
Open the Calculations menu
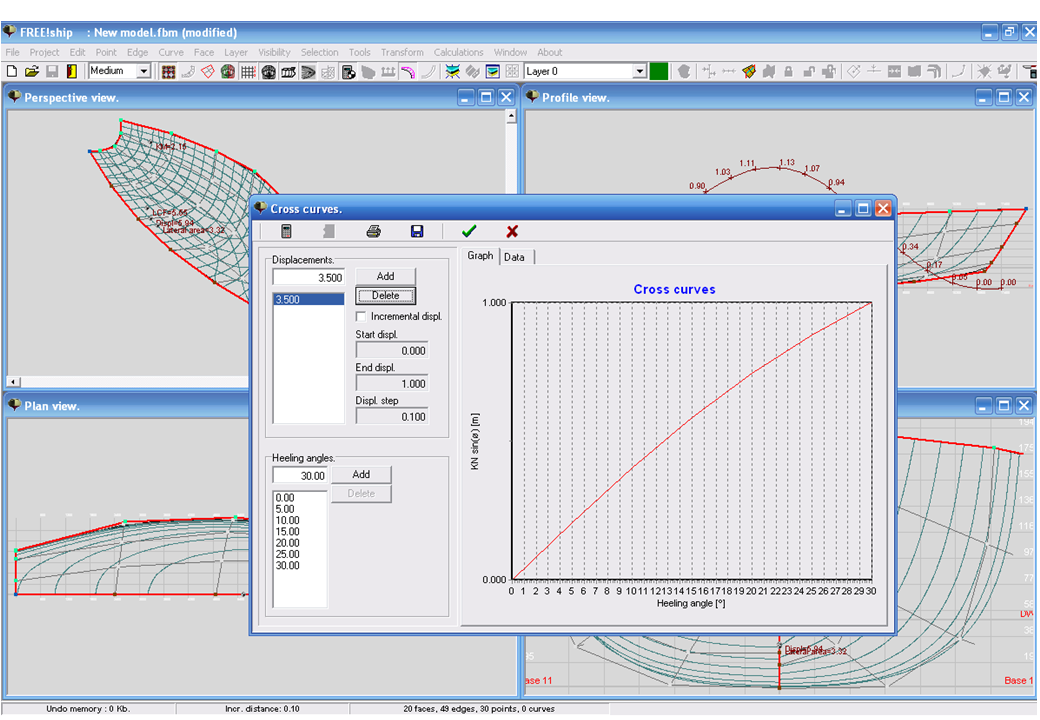point(458,52)
